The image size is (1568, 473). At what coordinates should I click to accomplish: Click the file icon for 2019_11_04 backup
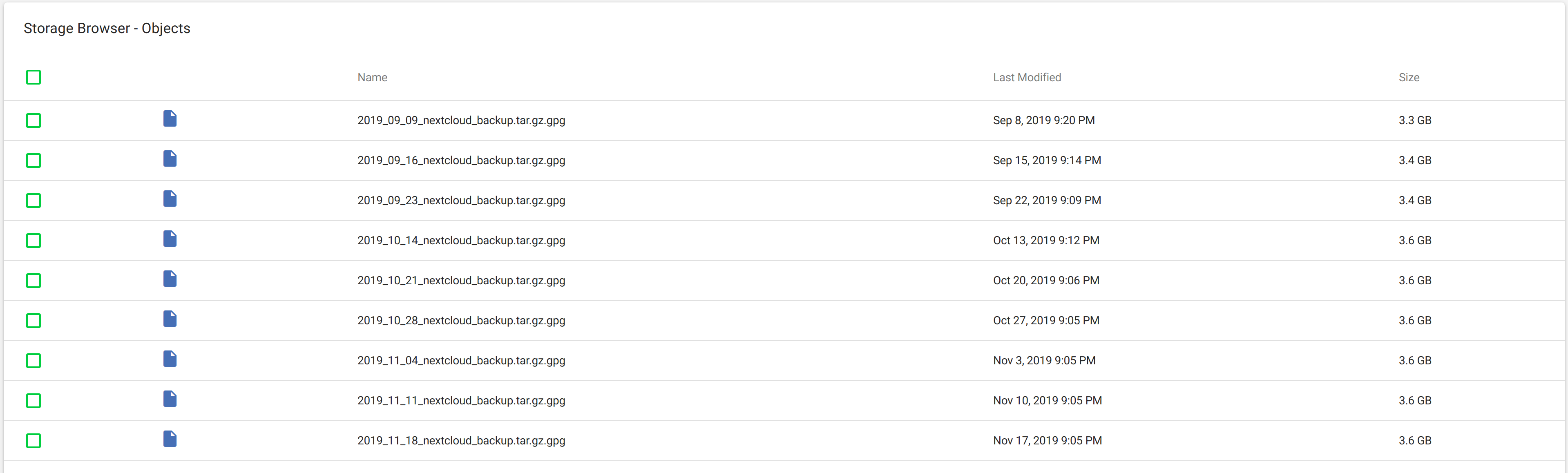click(170, 359)
